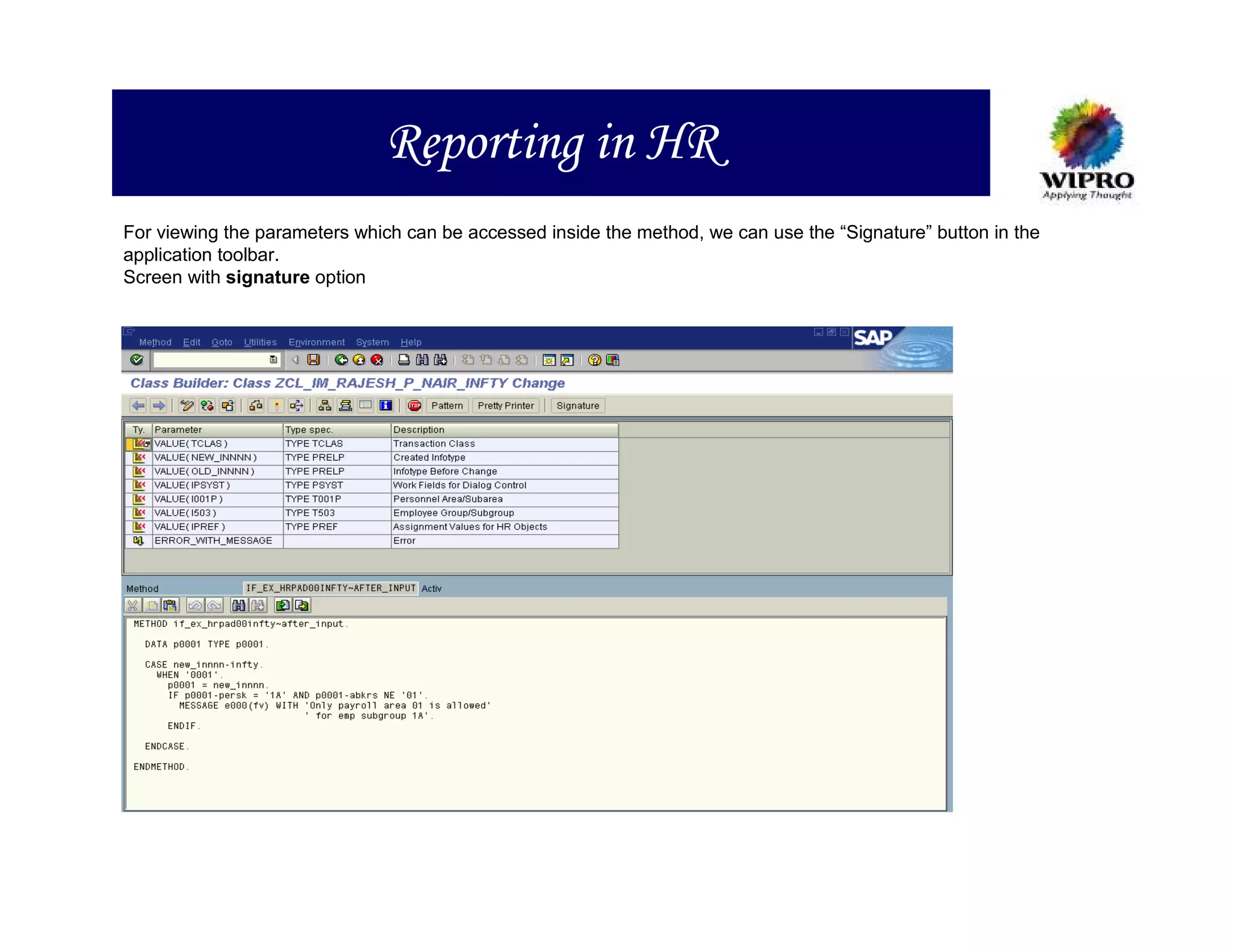
Task: Open the Environment menu
Action: pos(316,342)
